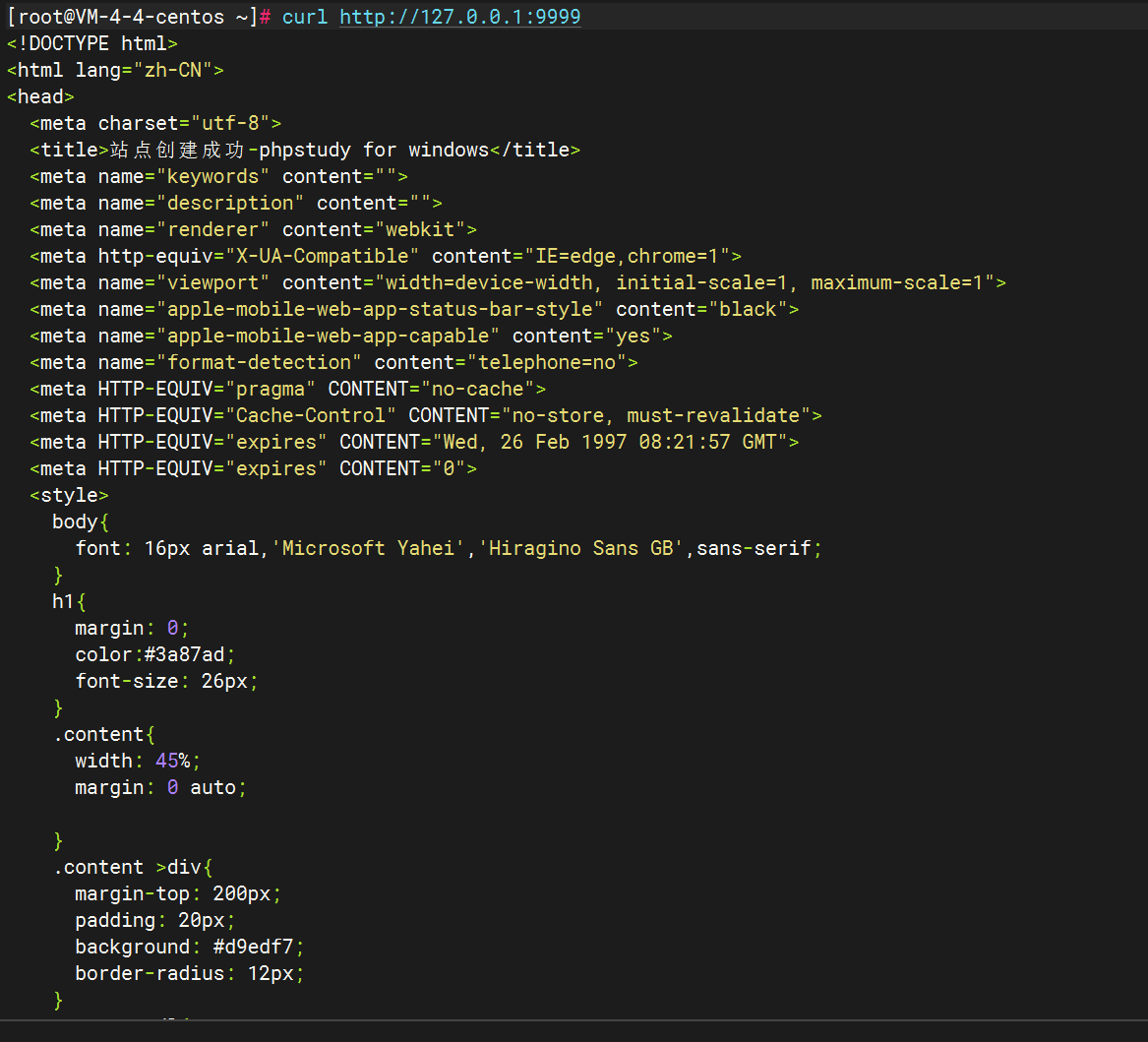This screenshot has width=1148, height=1042.
Task: Click the phpstudy for windows title text
Action: pyautogui.click(x=374, y=150)
